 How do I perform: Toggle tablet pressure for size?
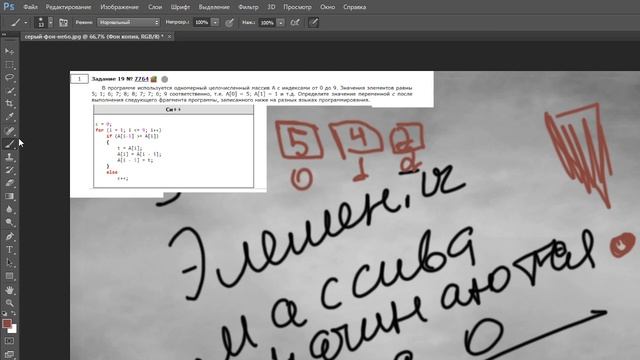coord(313,22)
